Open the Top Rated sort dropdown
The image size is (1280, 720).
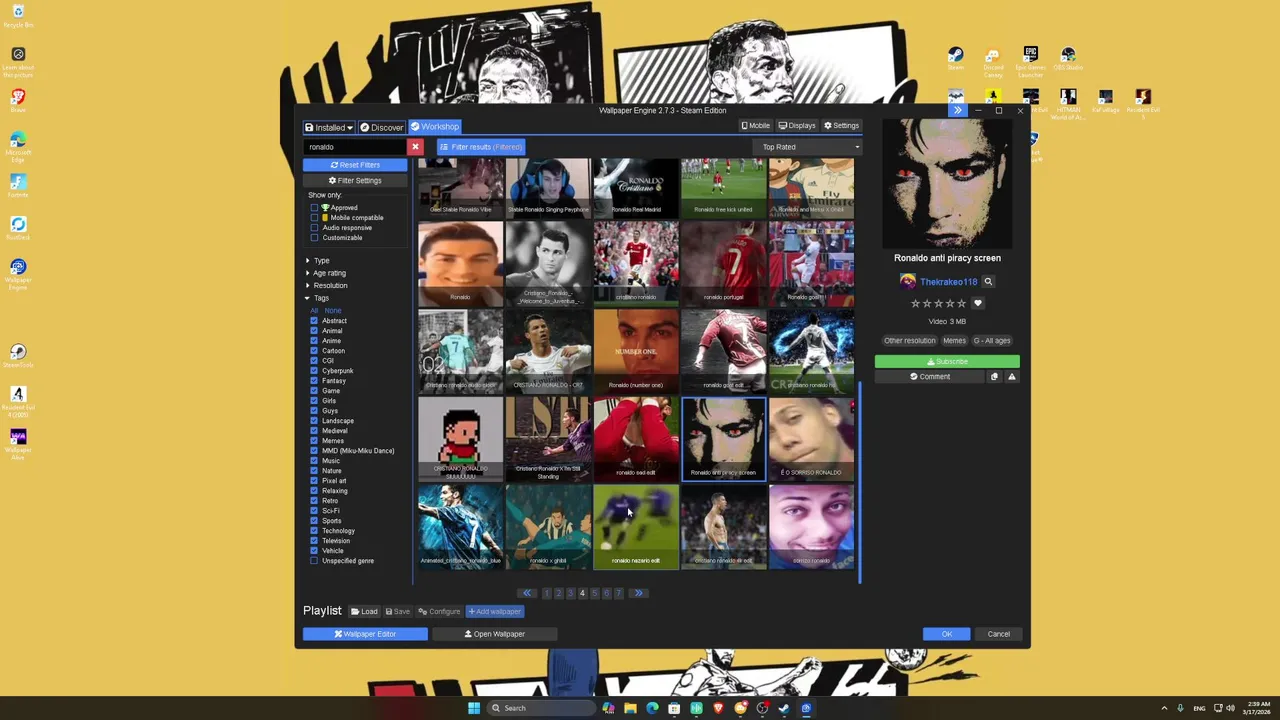coord(807,147)
